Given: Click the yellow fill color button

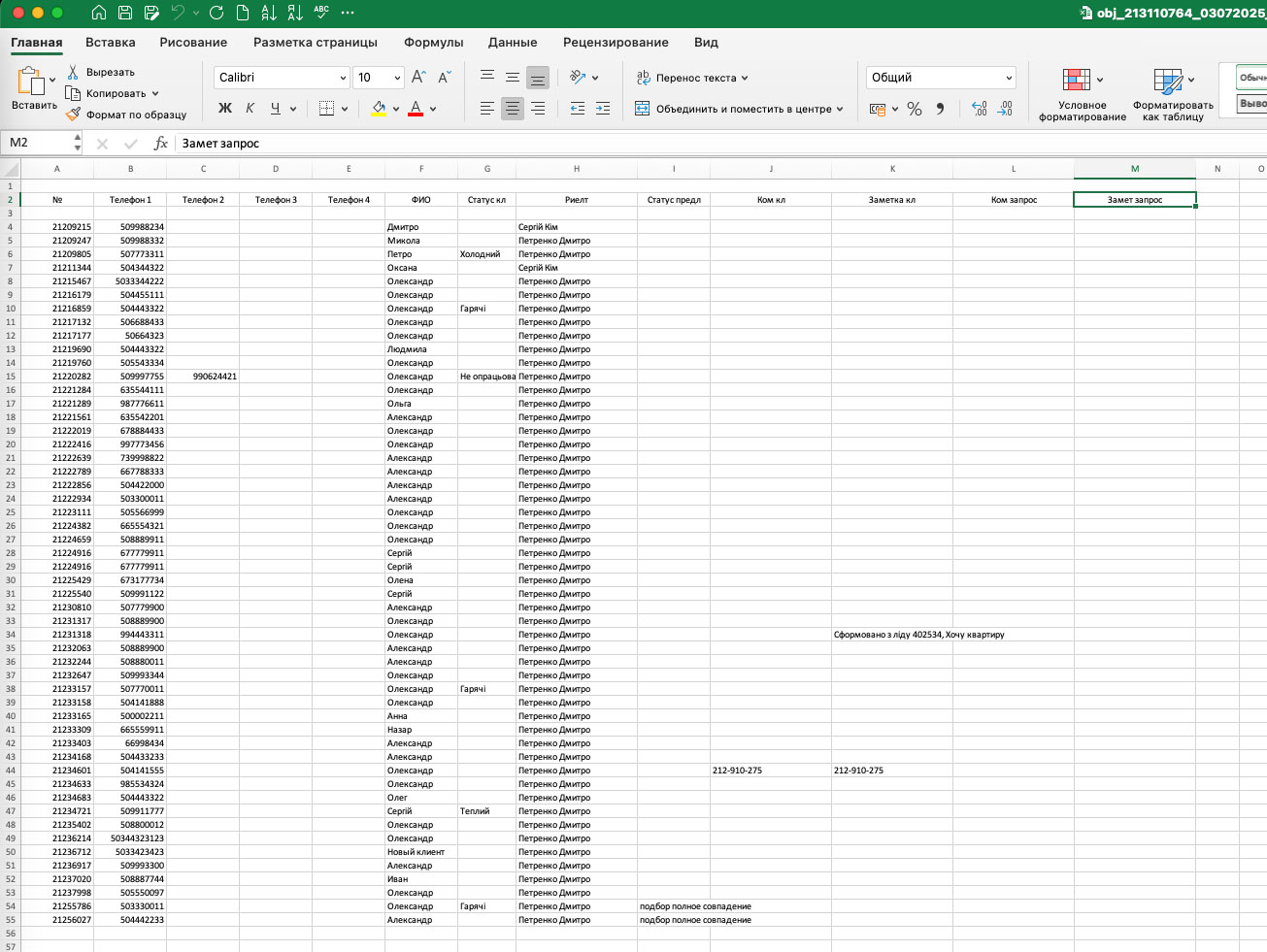Looking at the screenshot, I should (x=379, y=109).
